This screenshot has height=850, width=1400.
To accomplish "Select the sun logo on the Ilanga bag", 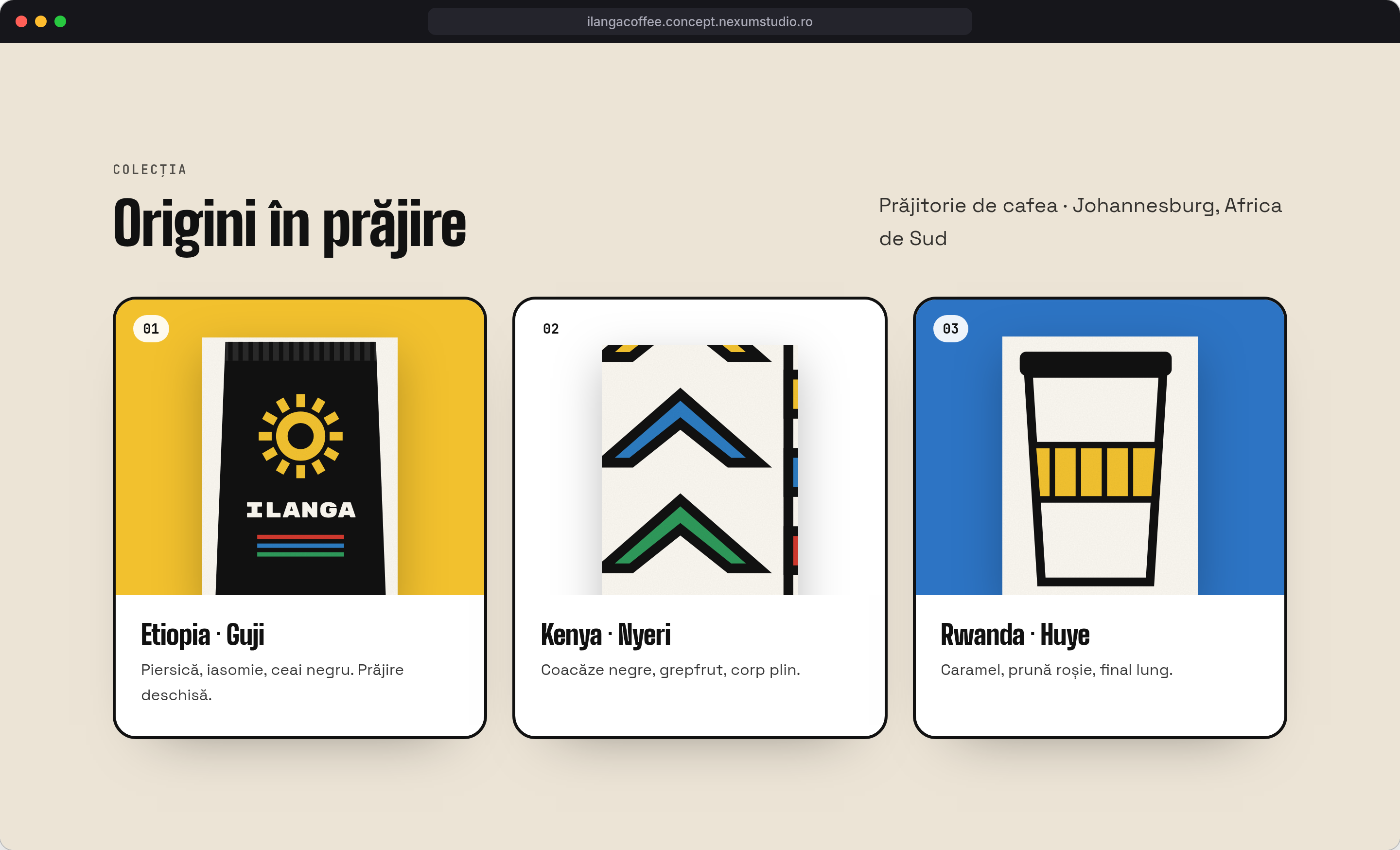I will pyautogui.click(x=300, y=436).
